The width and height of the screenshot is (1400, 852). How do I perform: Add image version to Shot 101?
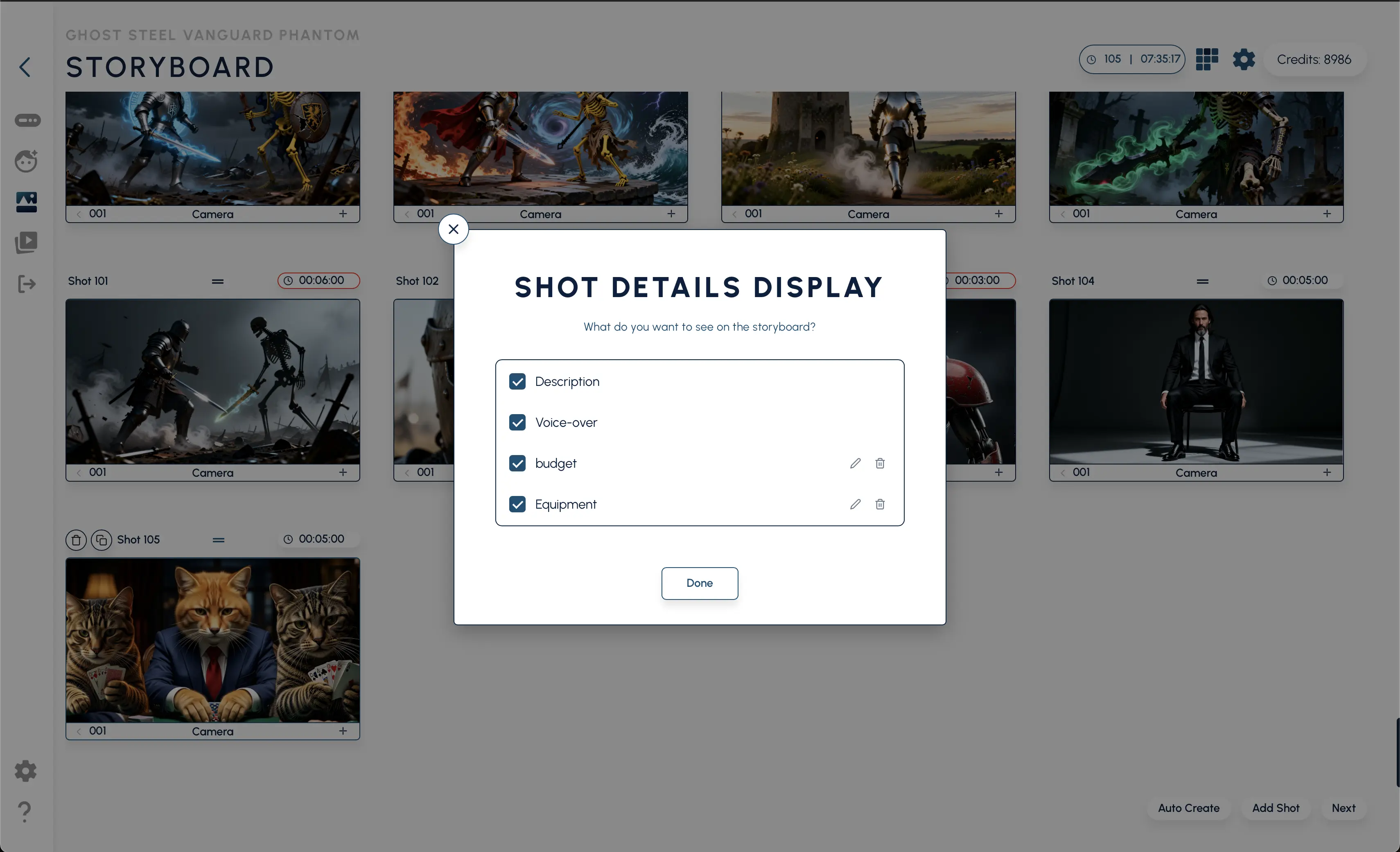[x=343, y=472]
